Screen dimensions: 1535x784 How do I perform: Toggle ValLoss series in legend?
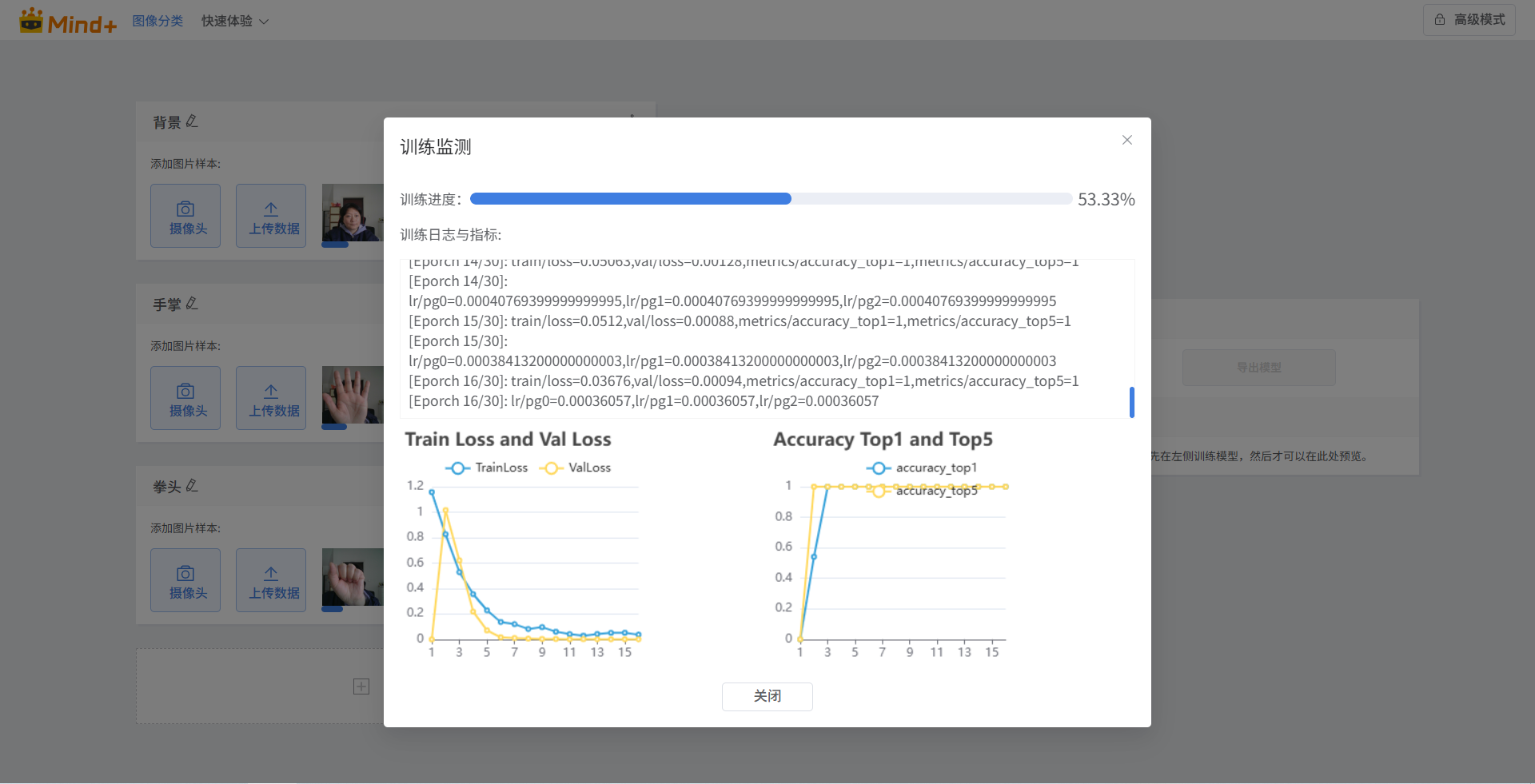(x=576, y=468)
